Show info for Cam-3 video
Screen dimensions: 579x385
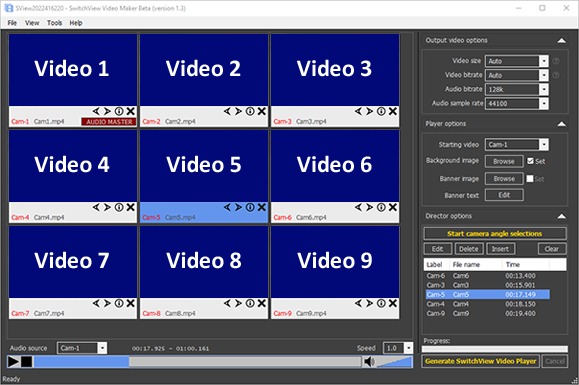click(381, 111)
